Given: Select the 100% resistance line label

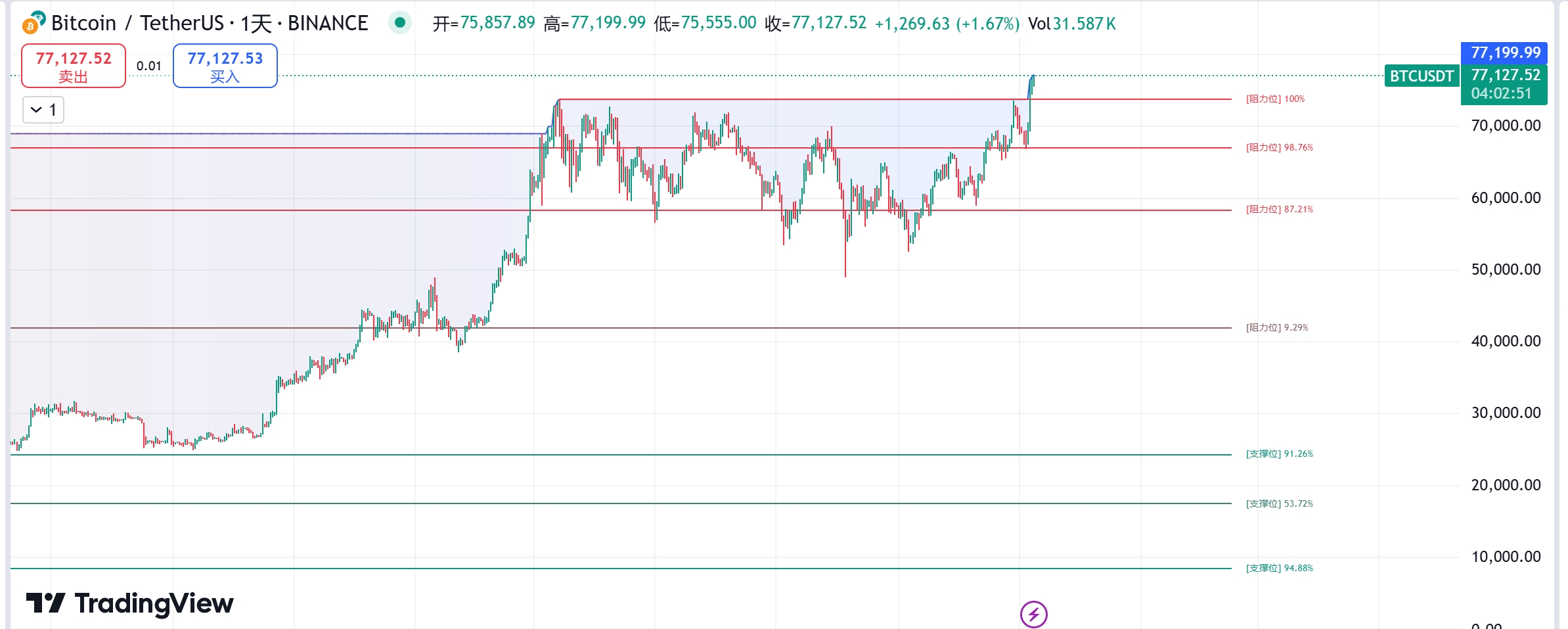Looking at the screenshot, I should coord(1275,99).
